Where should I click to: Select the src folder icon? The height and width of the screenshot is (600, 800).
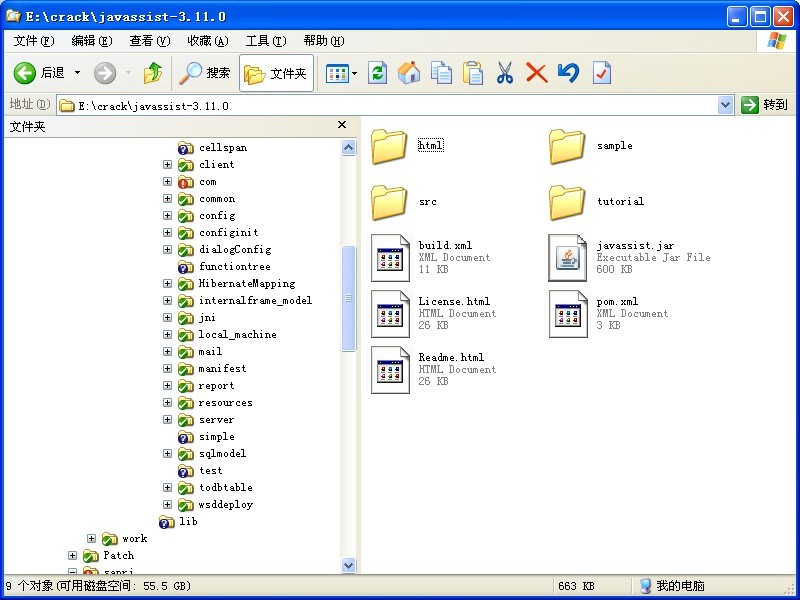coord(389,203)
